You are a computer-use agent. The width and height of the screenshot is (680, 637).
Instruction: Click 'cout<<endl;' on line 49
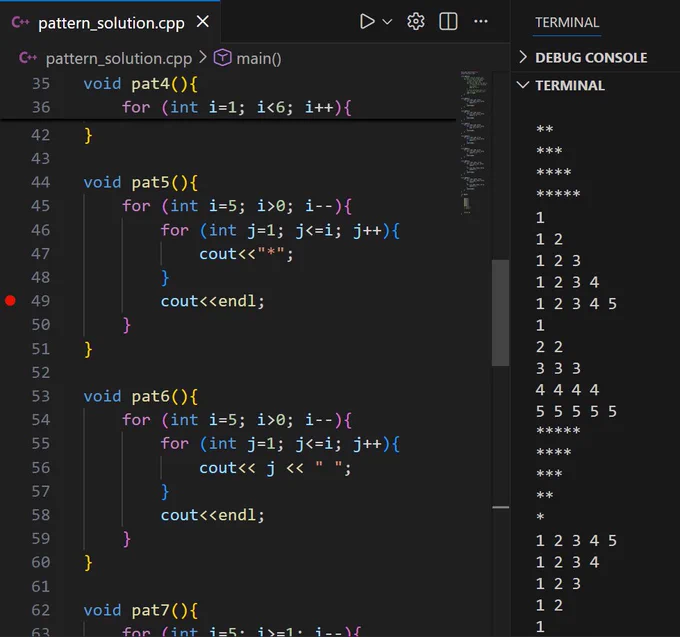(x=212, y=301)
